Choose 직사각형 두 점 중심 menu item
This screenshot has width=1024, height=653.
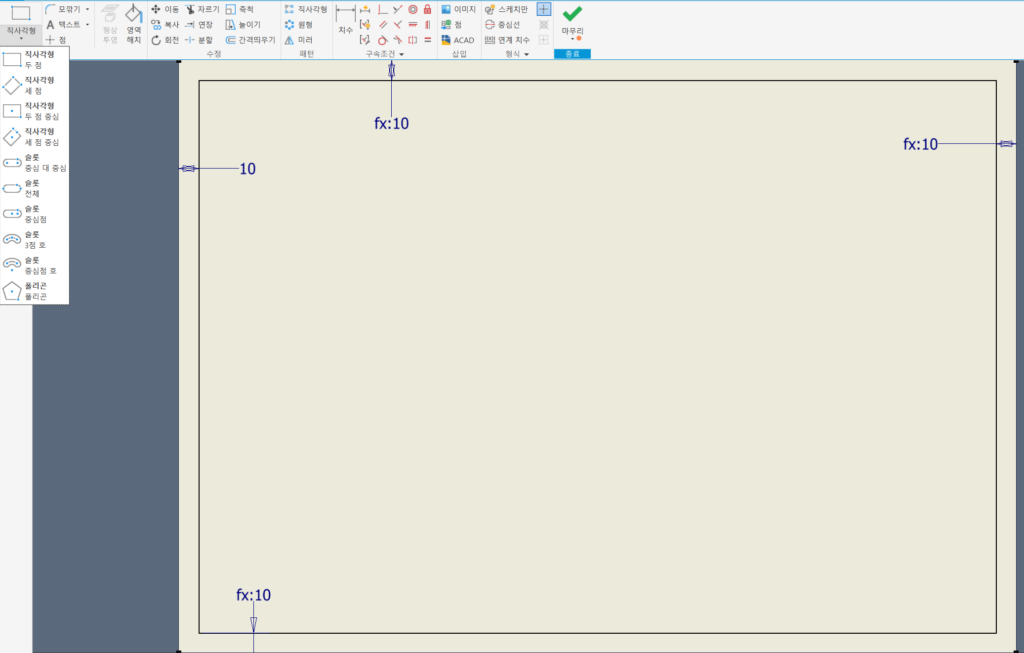[x=35, y=111]
